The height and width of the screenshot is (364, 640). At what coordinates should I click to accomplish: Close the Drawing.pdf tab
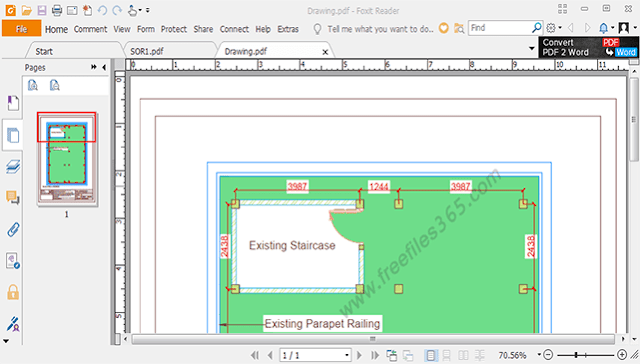[x=325, y=52]
